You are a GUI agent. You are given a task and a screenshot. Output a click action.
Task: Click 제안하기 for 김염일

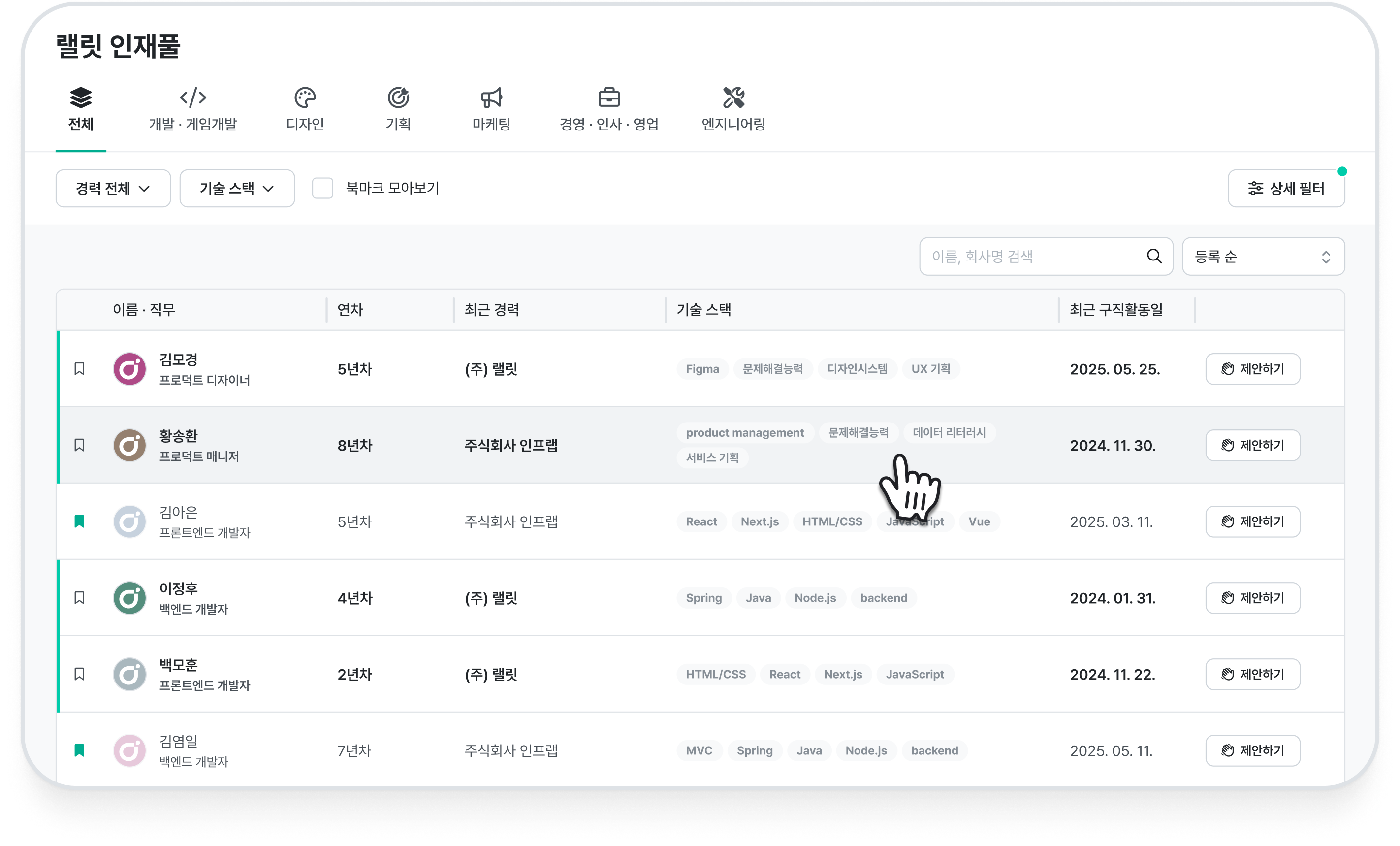(x=1252, y=750)
